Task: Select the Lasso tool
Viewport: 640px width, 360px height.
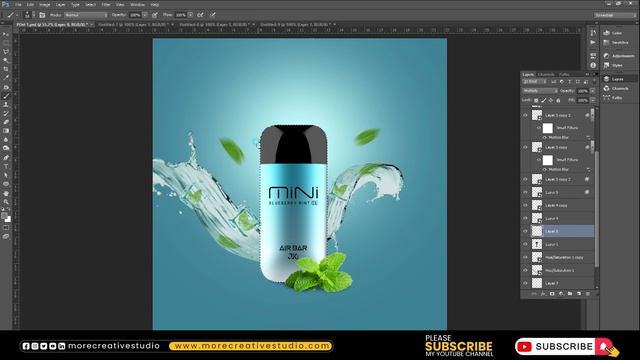Action: pyautogui.click(x=6, y=51)
